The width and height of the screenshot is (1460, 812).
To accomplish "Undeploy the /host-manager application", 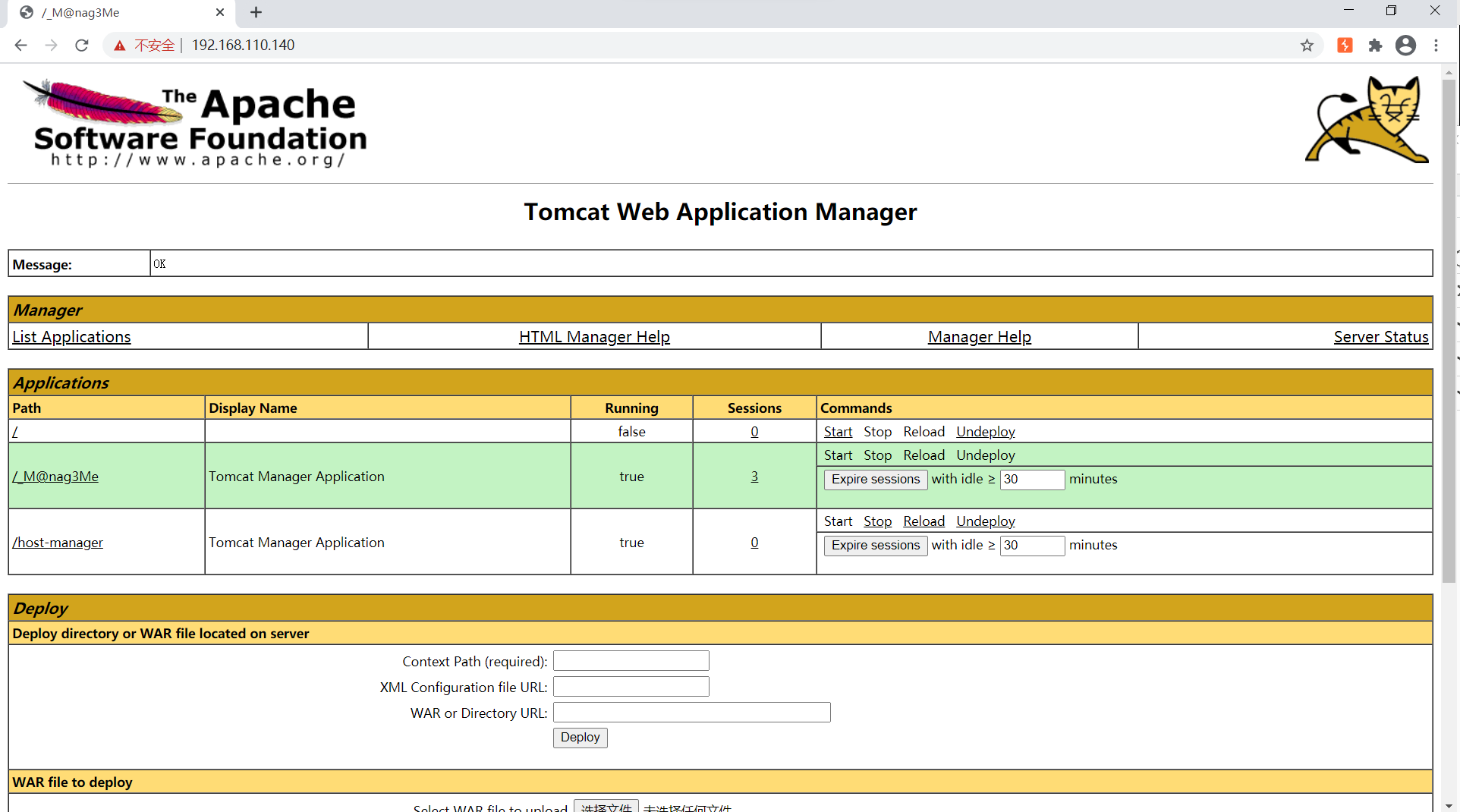I will click(x=985, y=521).
